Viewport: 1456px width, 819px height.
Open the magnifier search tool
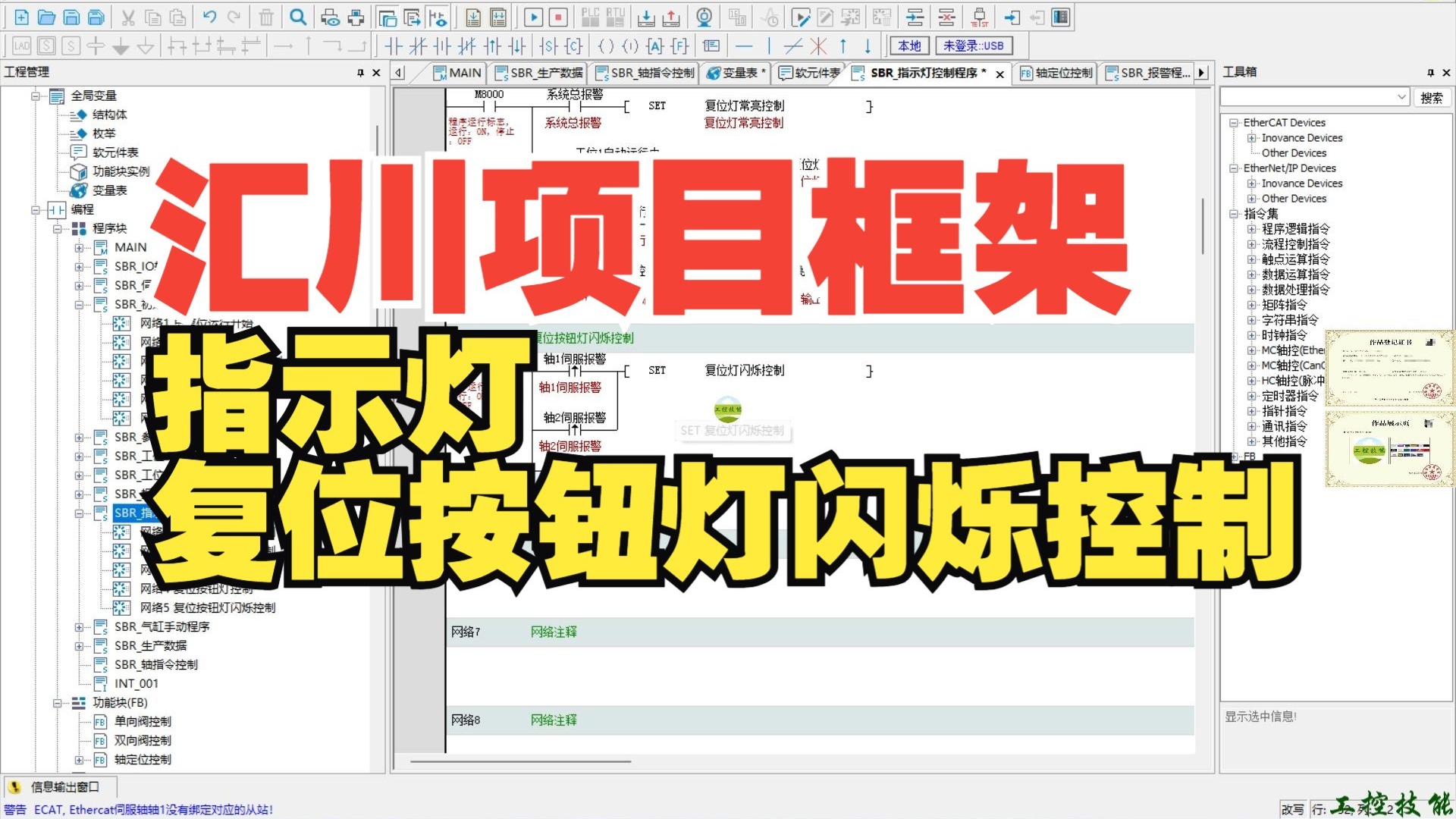pos(299,17)
